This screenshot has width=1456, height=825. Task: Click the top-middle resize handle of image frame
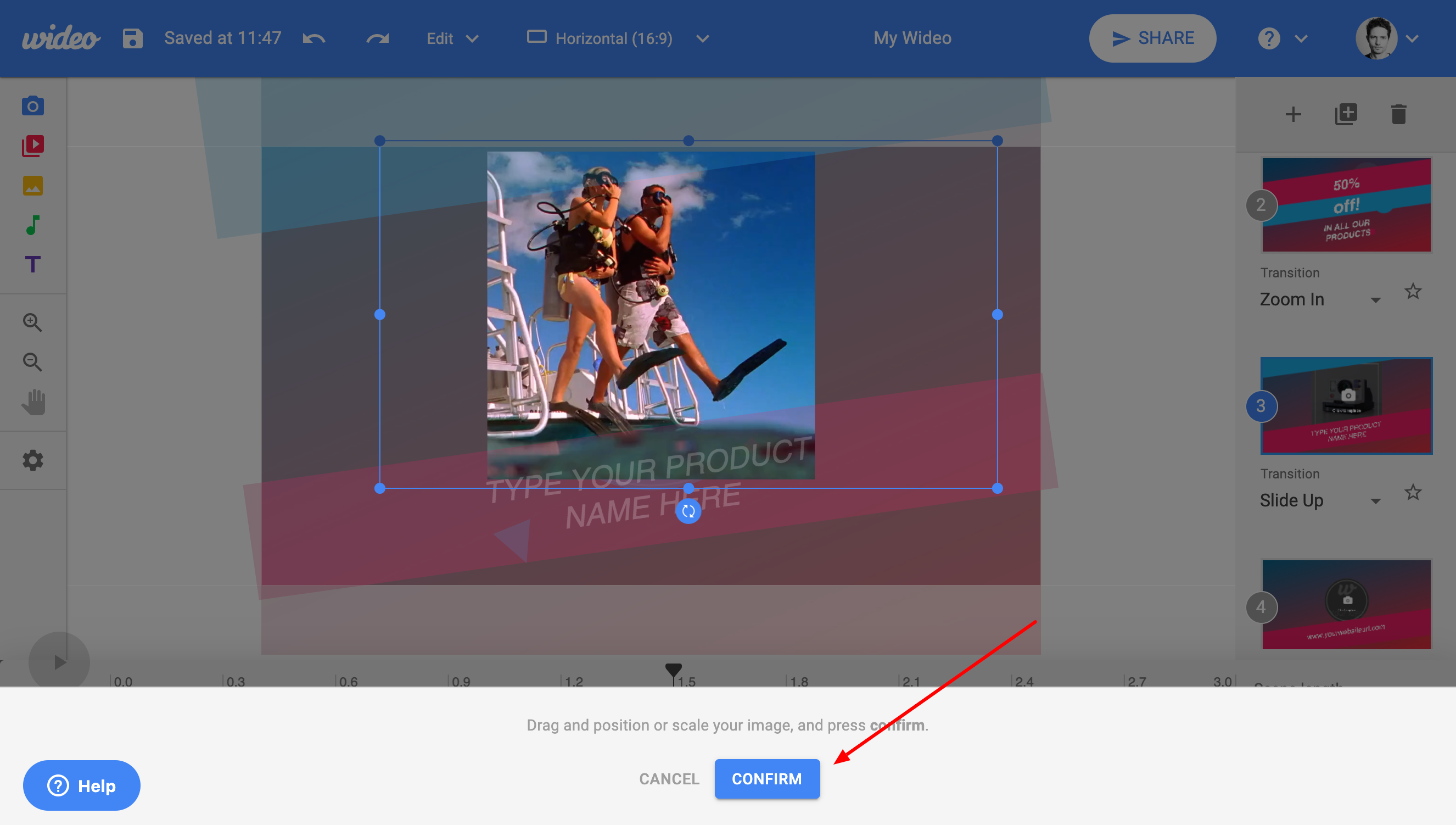click(x=688, y=141)
